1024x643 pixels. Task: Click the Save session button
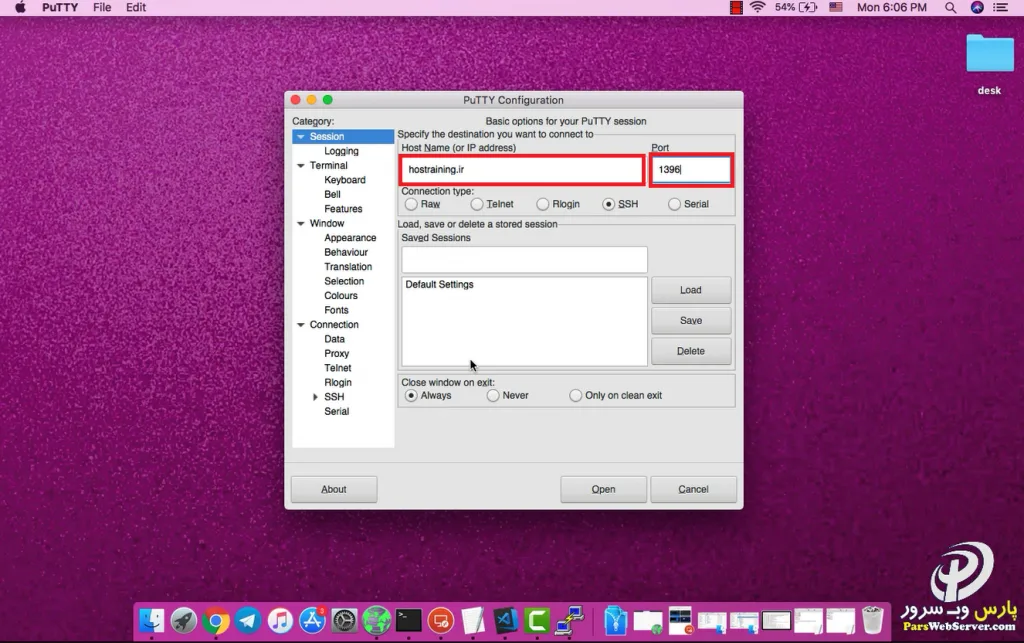point(691,321)
